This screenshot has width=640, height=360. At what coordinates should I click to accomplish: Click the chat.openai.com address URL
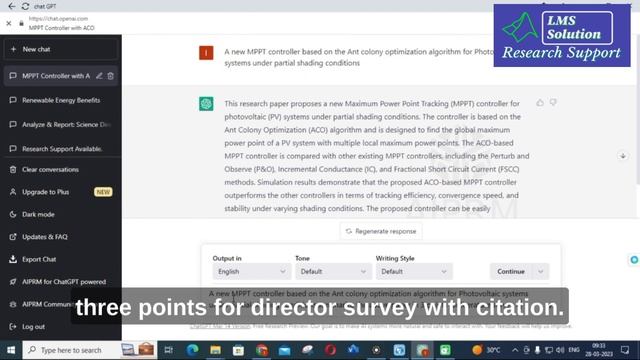pyautogui.click(x=58, y=19)
